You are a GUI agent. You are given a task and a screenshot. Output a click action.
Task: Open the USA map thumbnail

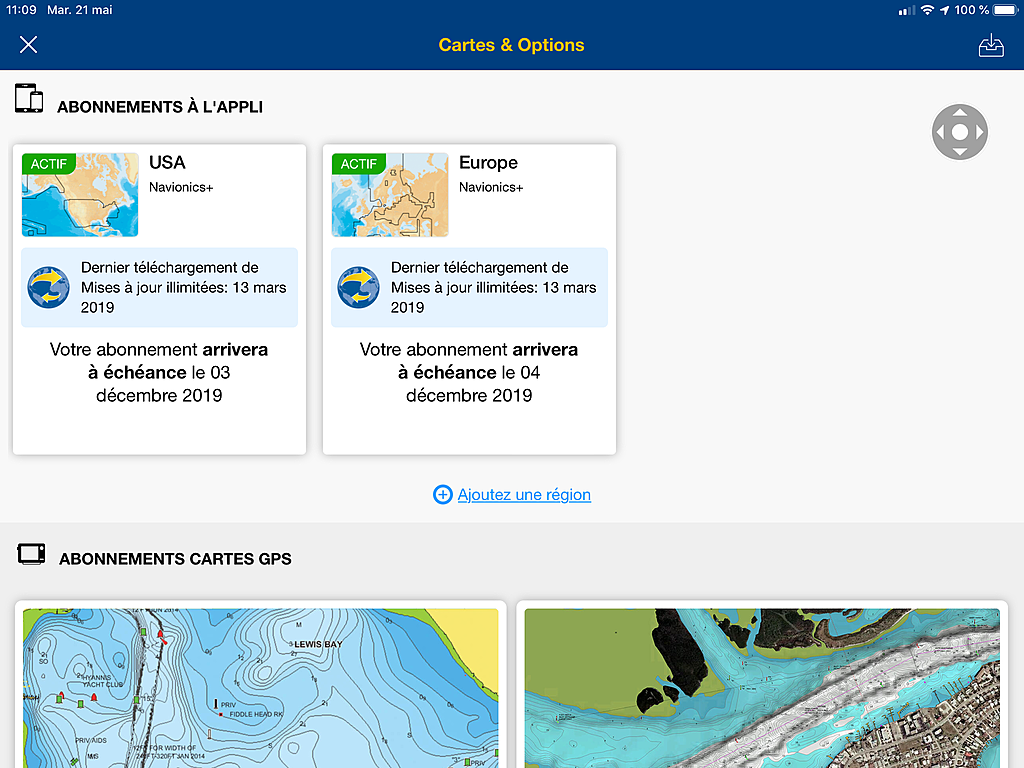[x=80, y=195]
